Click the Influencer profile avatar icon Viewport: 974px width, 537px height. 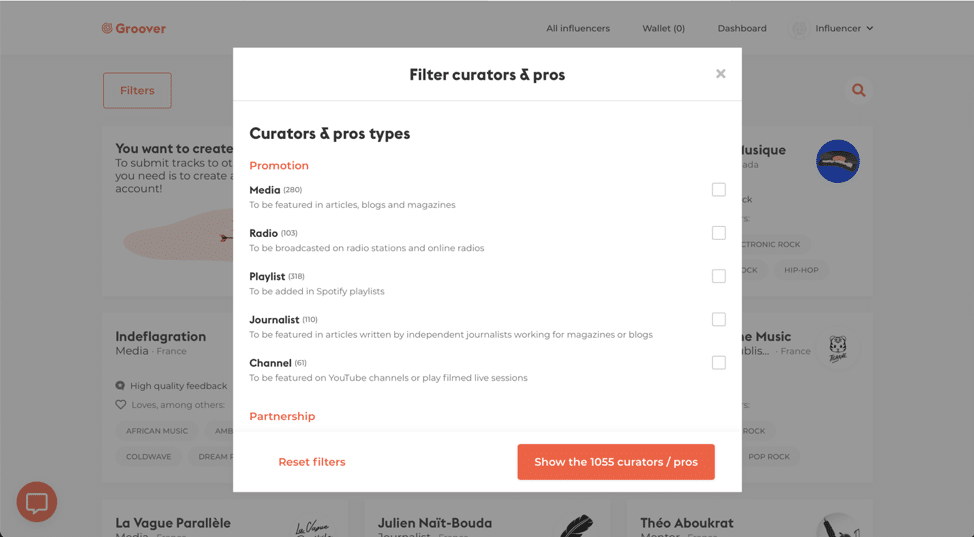point(799,29)
